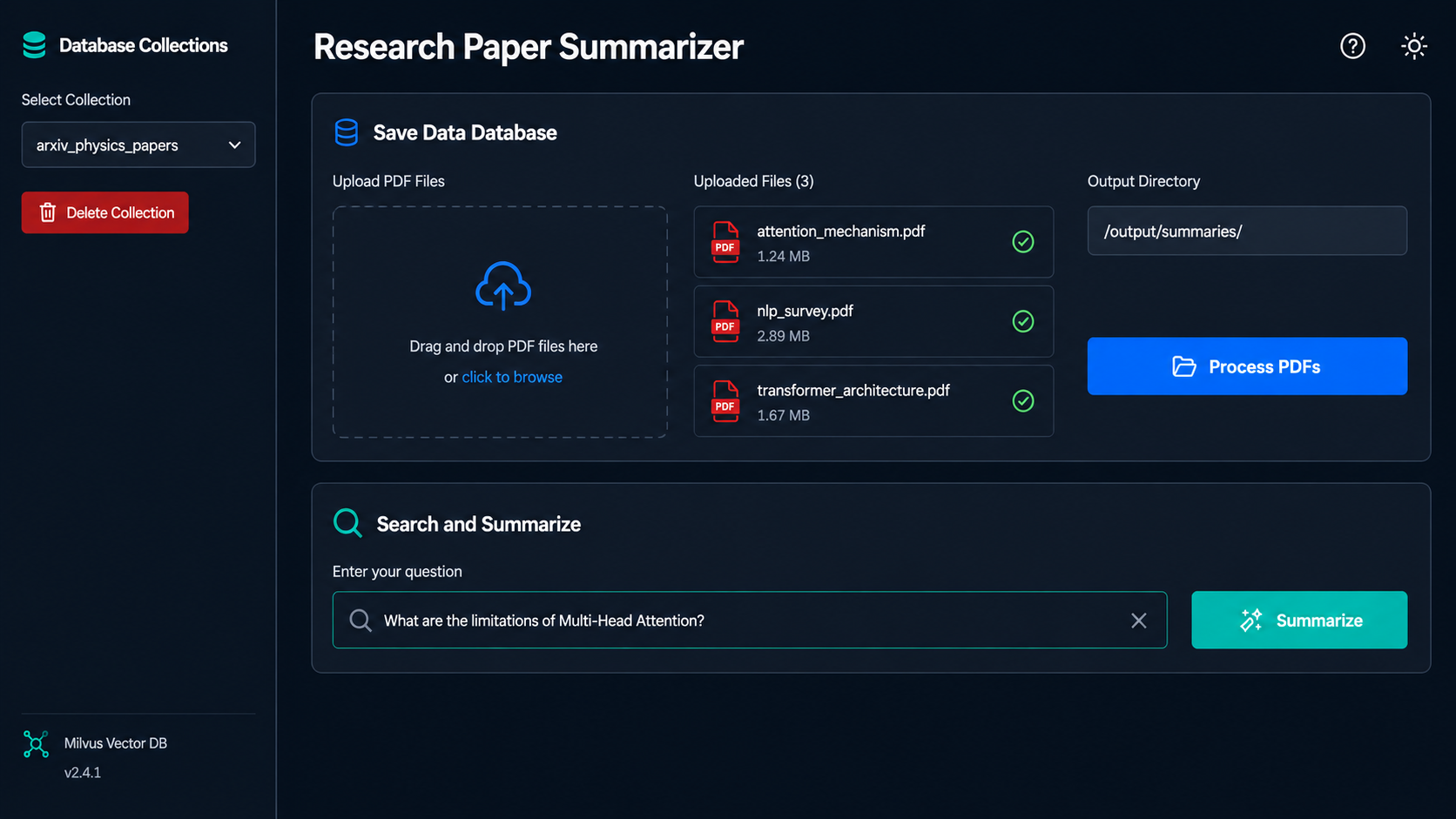Click the Milvus Vector DB logo icon
This screenshot has height=819, width=1456.
pos(36,744)
